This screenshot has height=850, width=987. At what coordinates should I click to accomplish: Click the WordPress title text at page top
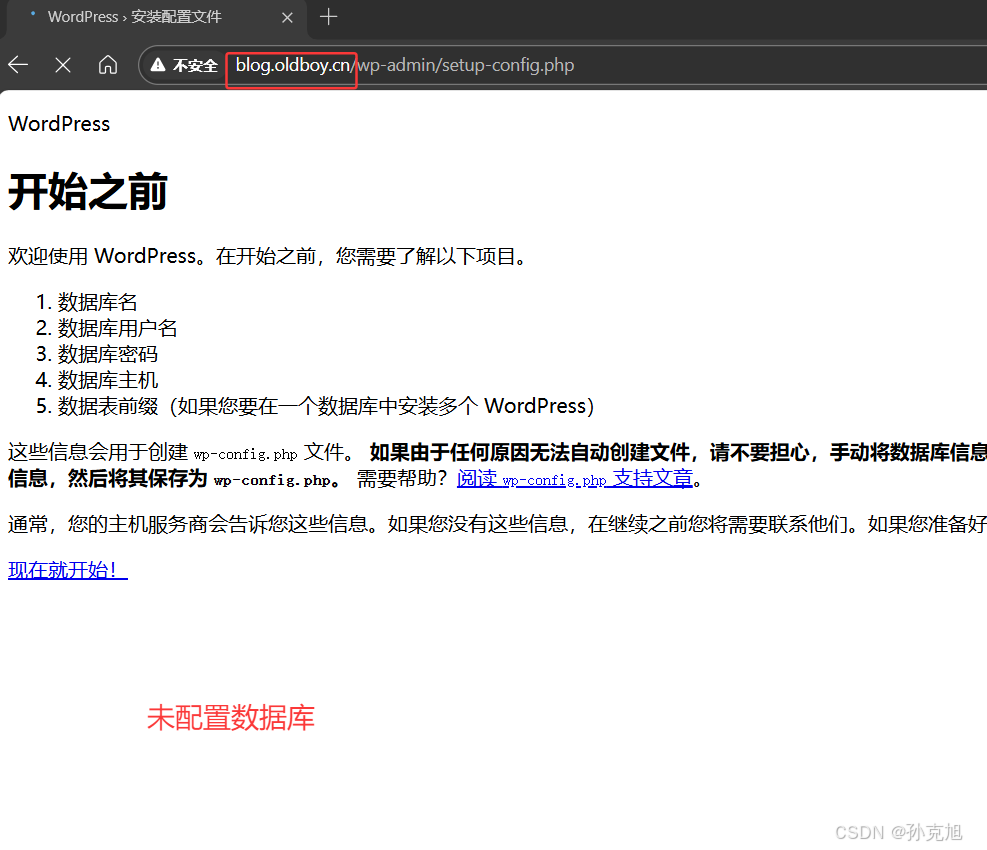59,124
